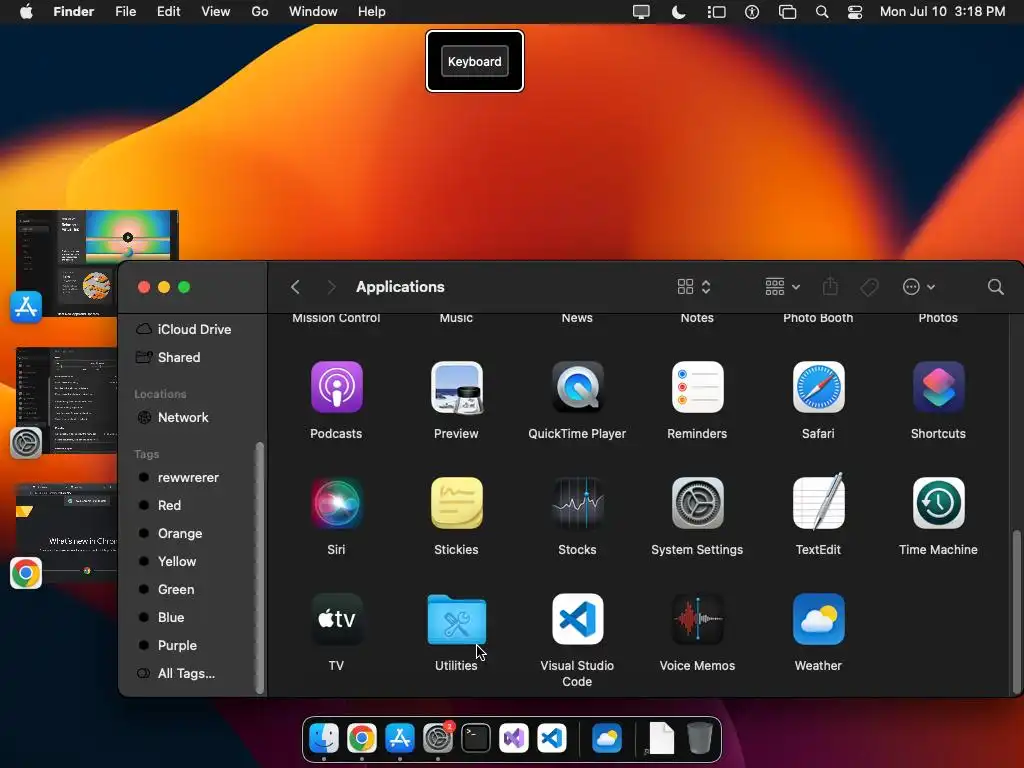Select the Shortcuts app icon
Screen dimensions: 1024x768
click(x=938, y=387)
